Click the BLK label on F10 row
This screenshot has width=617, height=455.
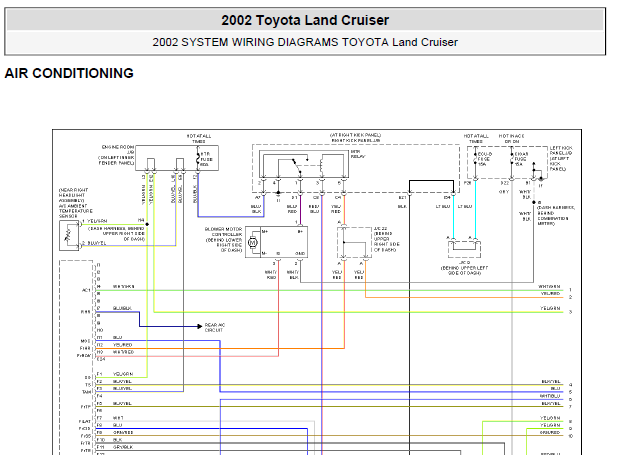coord(117,440)
